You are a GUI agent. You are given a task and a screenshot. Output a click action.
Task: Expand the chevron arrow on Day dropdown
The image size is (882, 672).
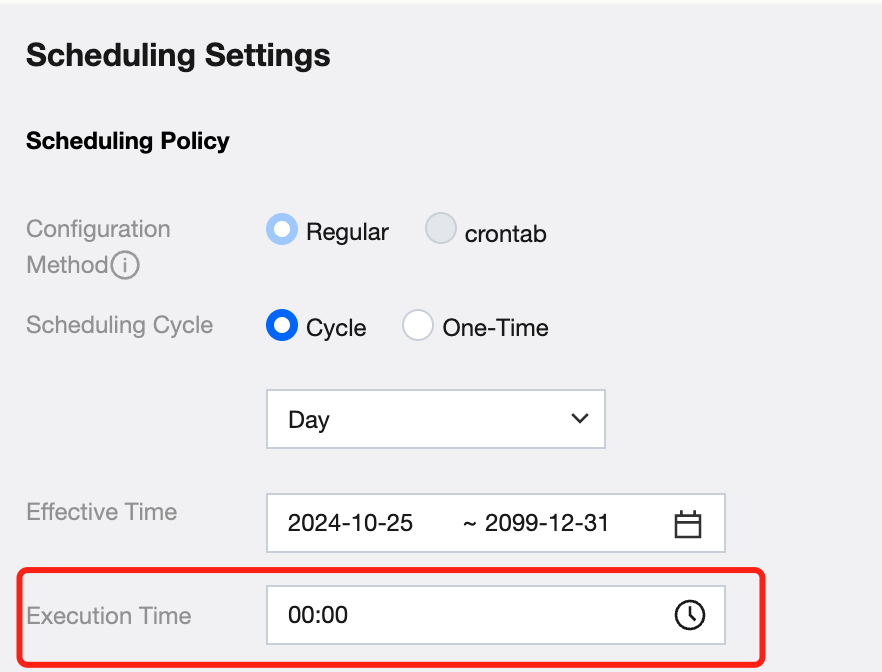click(579, 419)
